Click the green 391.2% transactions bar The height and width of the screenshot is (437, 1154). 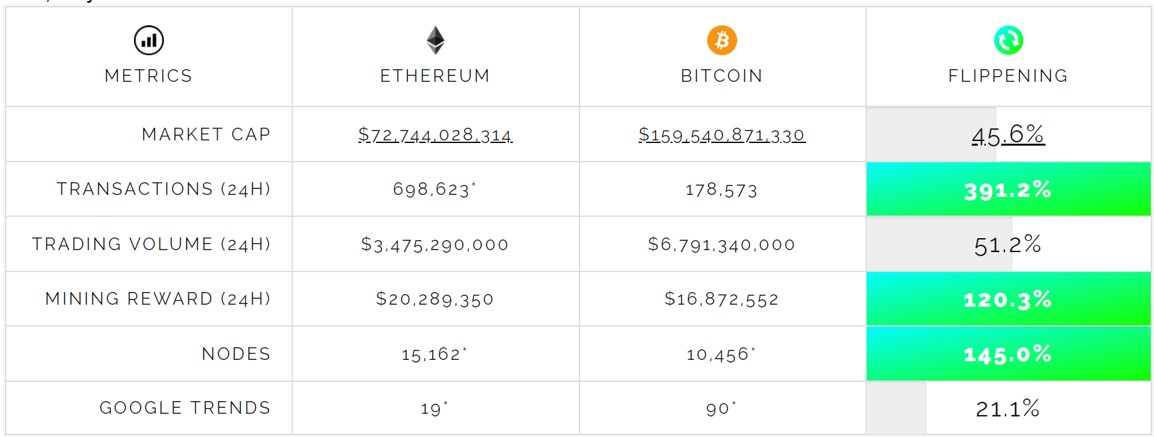tap(1008, 190)
